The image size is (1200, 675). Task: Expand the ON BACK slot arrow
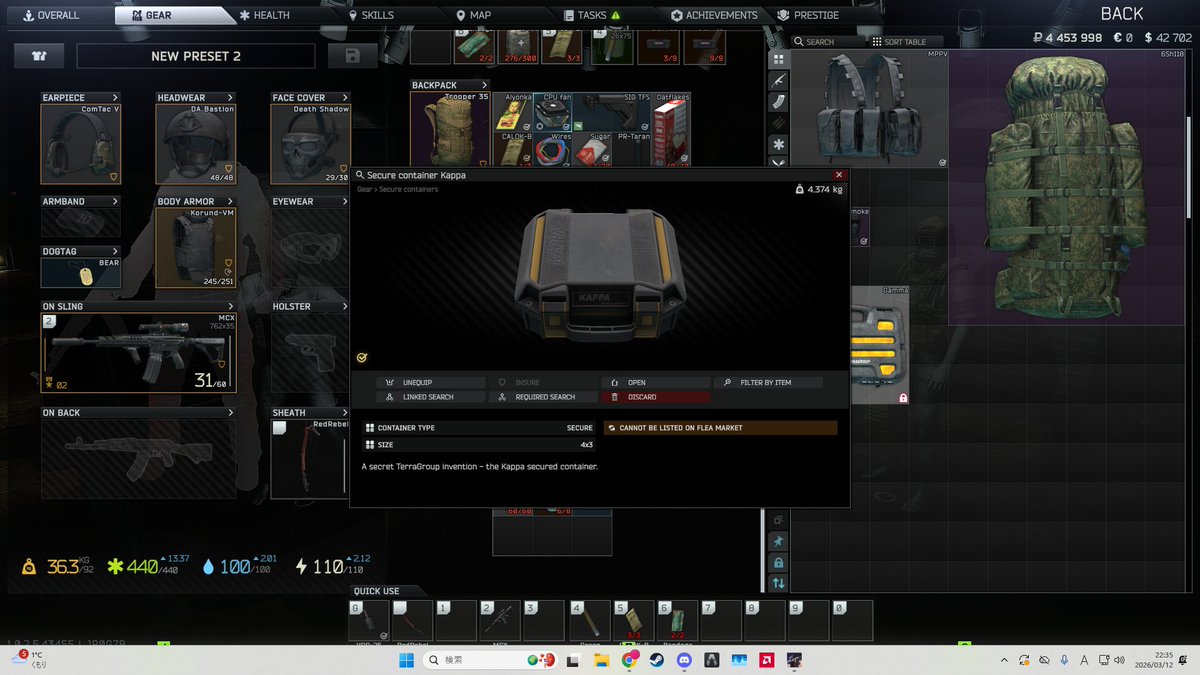tap(230, 412)
